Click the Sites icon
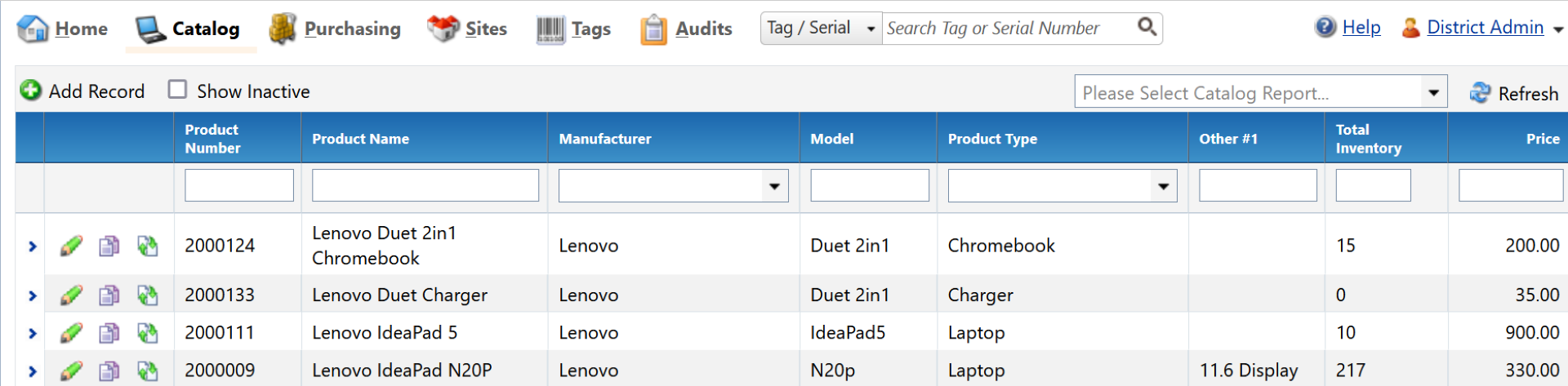Image resolution: width=1568 pixels, height=386 pixels. click(443, 29)
